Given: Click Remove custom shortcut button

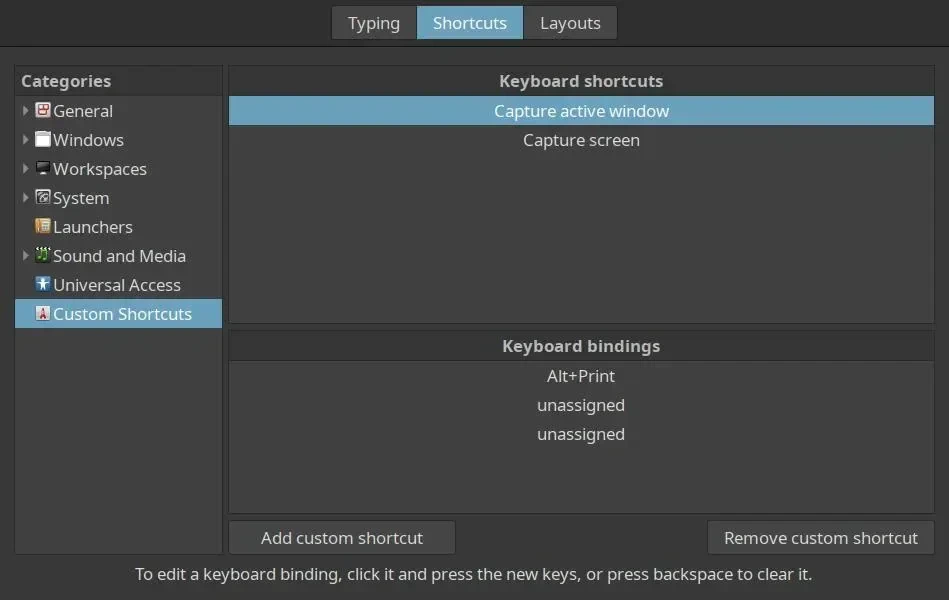Looking at the screenshot, I should pos(821,538).
